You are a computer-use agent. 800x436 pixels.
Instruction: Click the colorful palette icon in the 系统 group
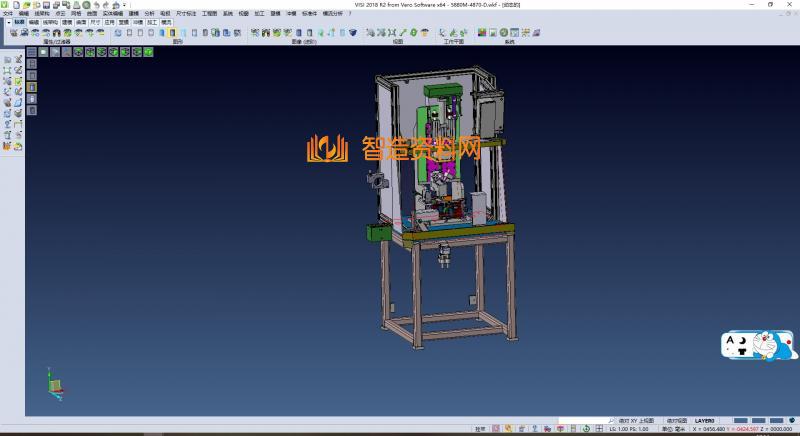click(481, 33)
